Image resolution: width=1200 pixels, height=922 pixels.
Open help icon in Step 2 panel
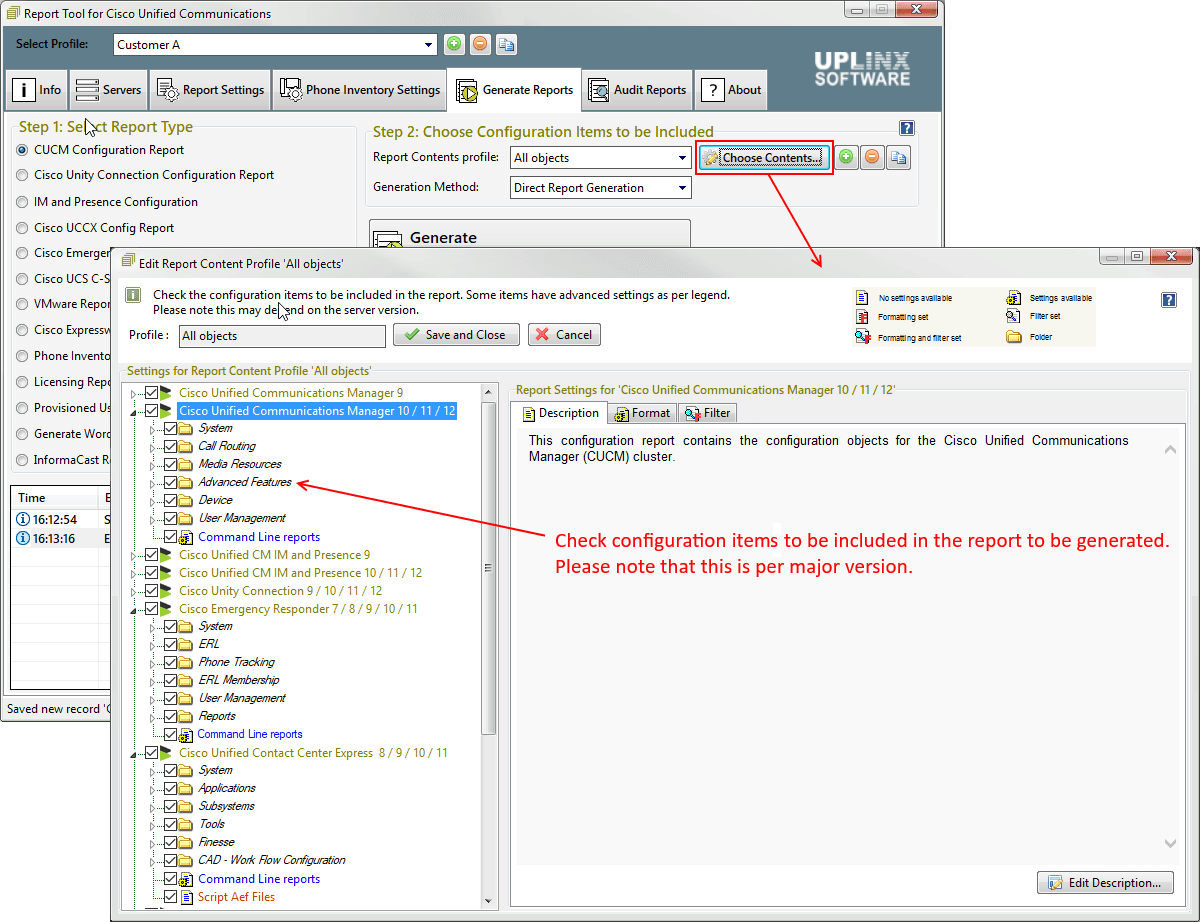tap(907, 128)
